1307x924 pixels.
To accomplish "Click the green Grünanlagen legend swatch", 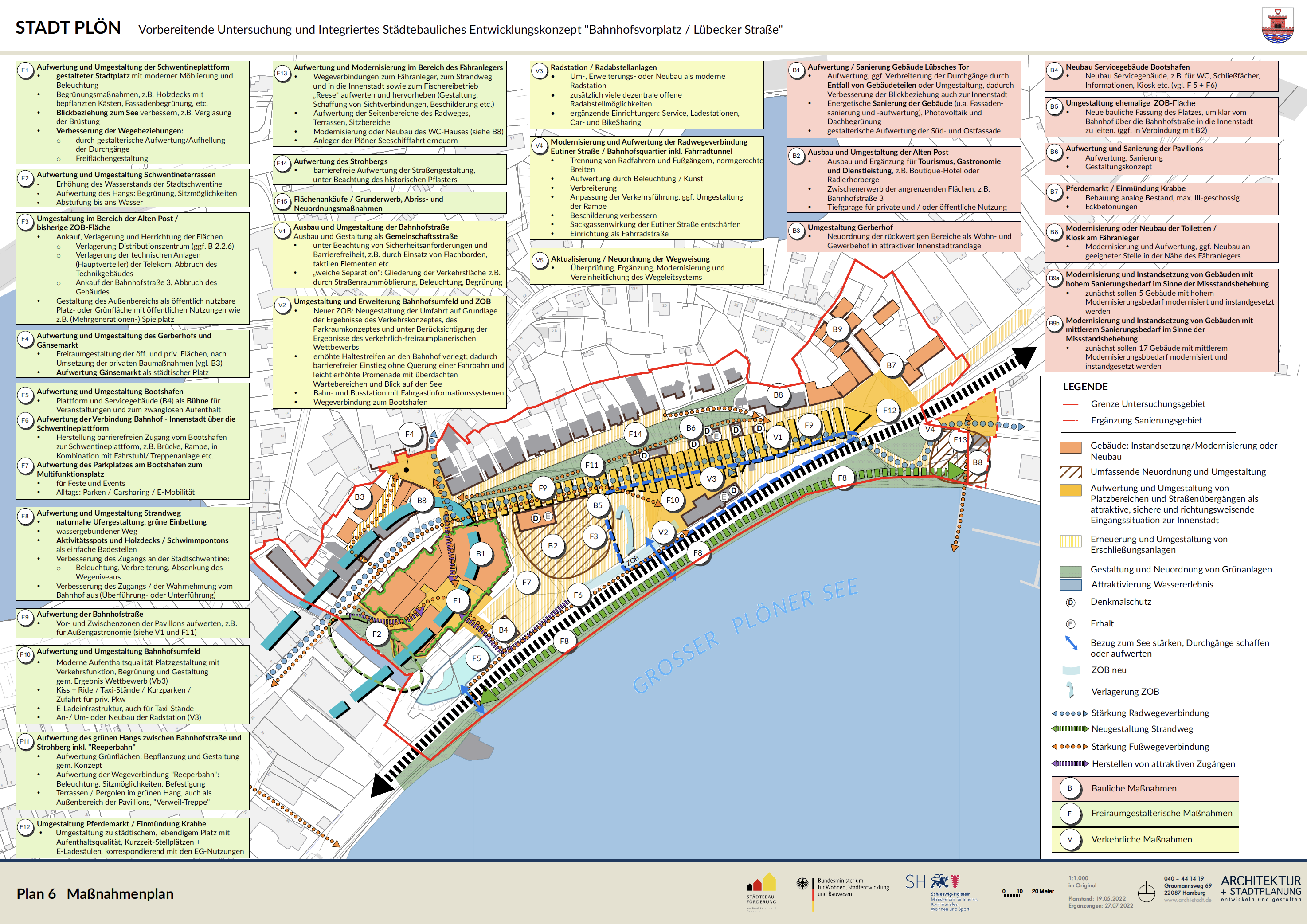I will point(1070,571).
